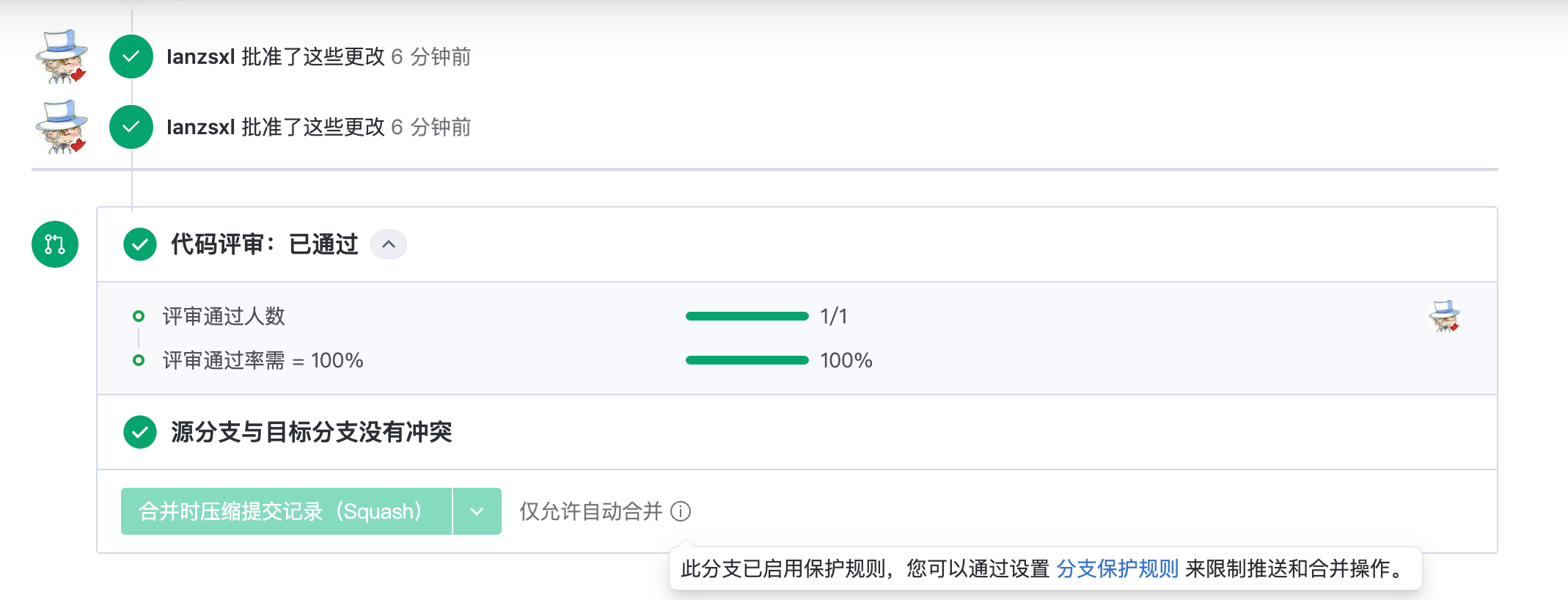Click the 评审通过人数 status bullet
Image resolution: width=1568 pixels, height=600 pixels.
[x=139, y=316]
